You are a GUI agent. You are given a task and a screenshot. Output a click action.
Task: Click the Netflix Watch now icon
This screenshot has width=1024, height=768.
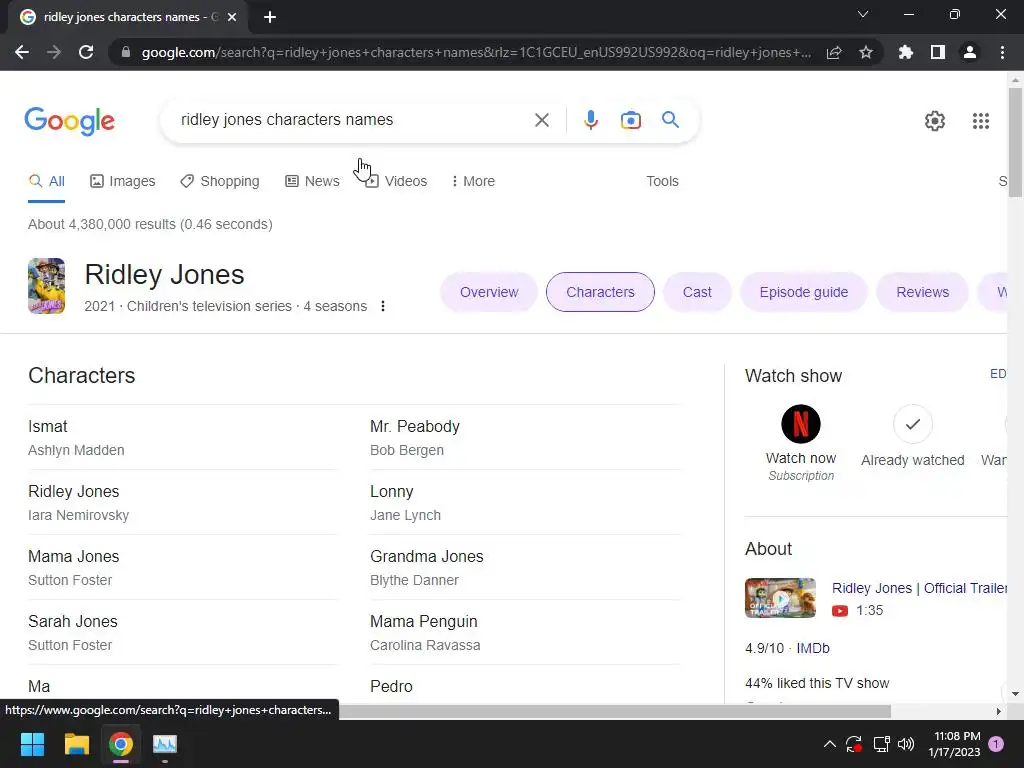pyautogui.click(x=801, y=424)
